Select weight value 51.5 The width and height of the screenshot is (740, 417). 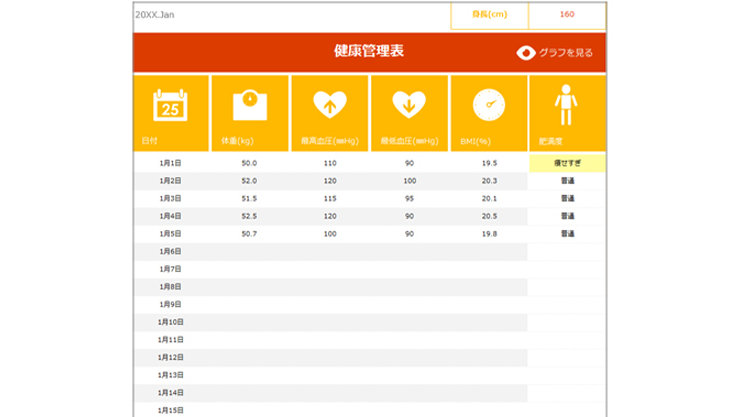[249, 199]
